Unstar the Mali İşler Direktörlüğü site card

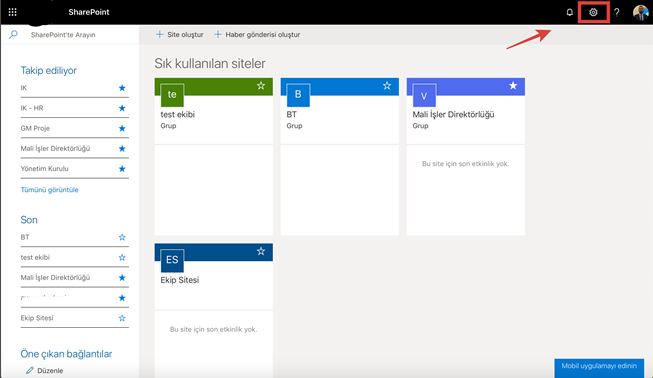513,86
